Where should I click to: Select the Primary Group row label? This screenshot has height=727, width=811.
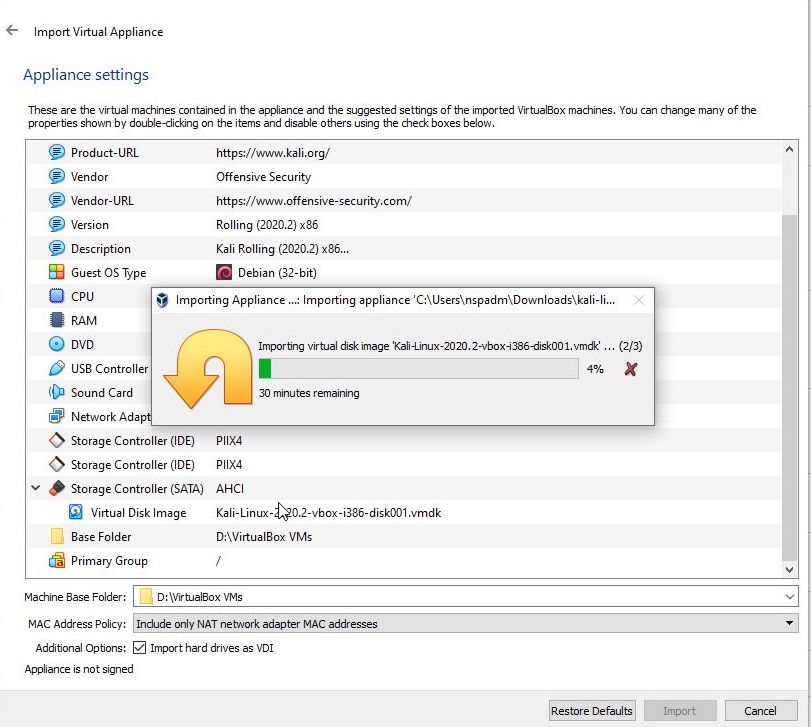coord(109,561)
